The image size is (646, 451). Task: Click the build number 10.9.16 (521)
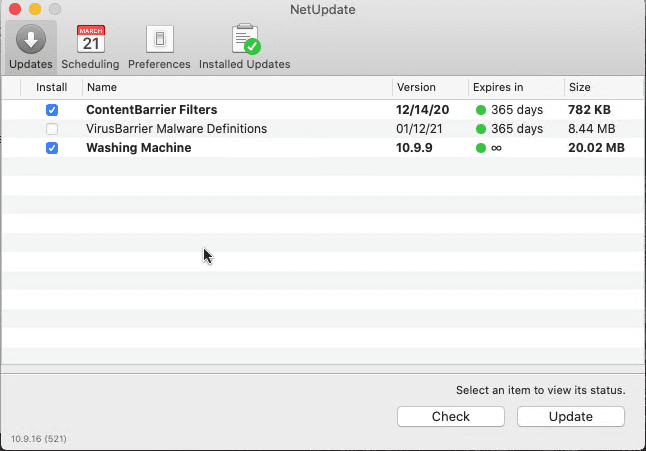tap(39, 439)
